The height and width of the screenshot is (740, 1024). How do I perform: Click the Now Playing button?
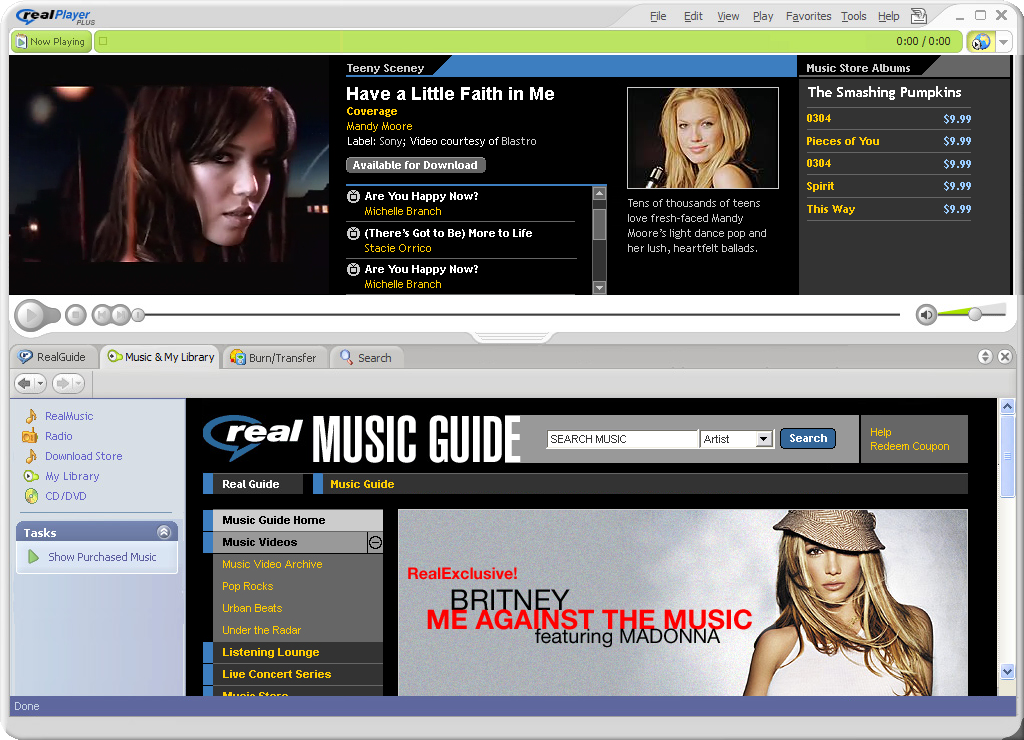pyautogui.click(x=51, y=42)
